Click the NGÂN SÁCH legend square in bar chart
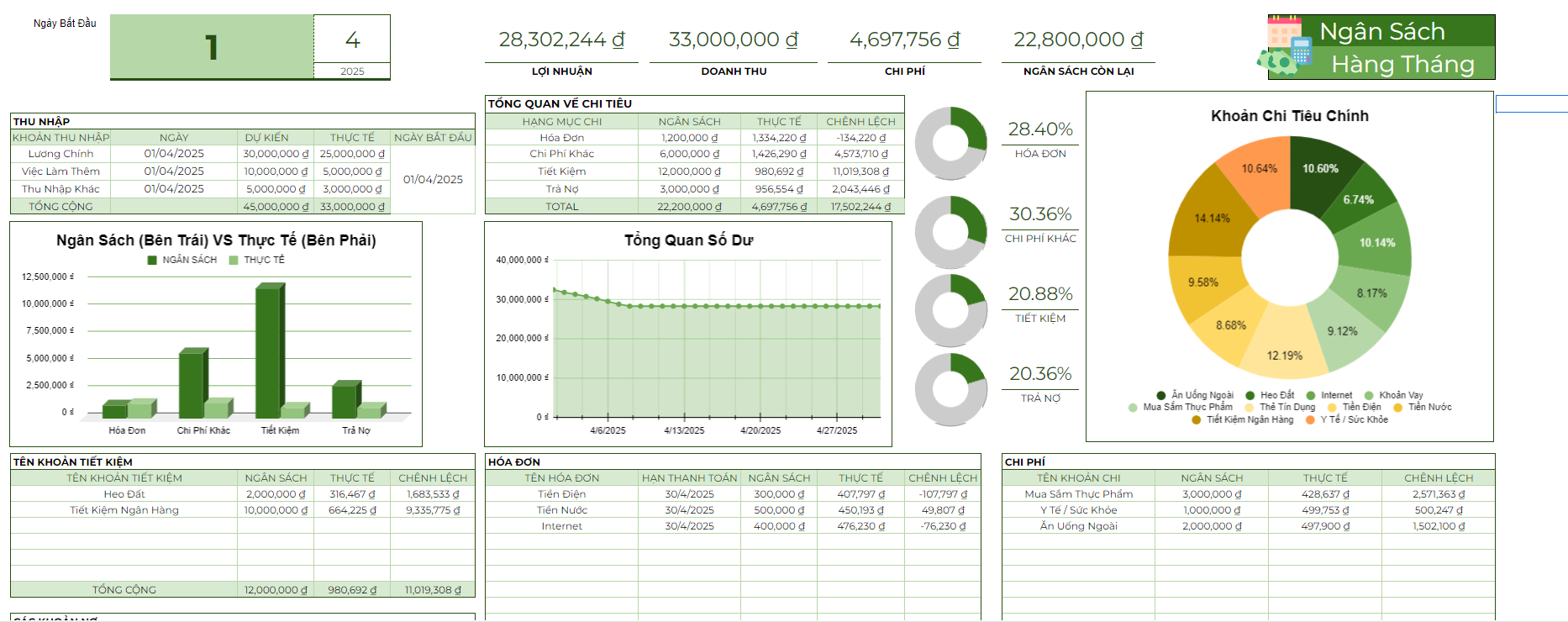The image size is (1568, 622). (152, 261)
